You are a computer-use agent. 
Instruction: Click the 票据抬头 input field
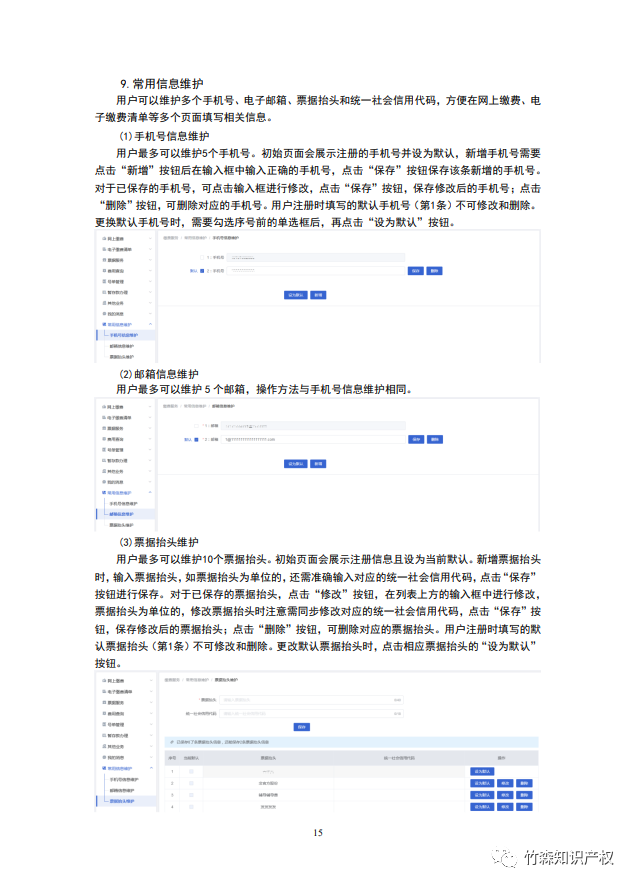311,700
